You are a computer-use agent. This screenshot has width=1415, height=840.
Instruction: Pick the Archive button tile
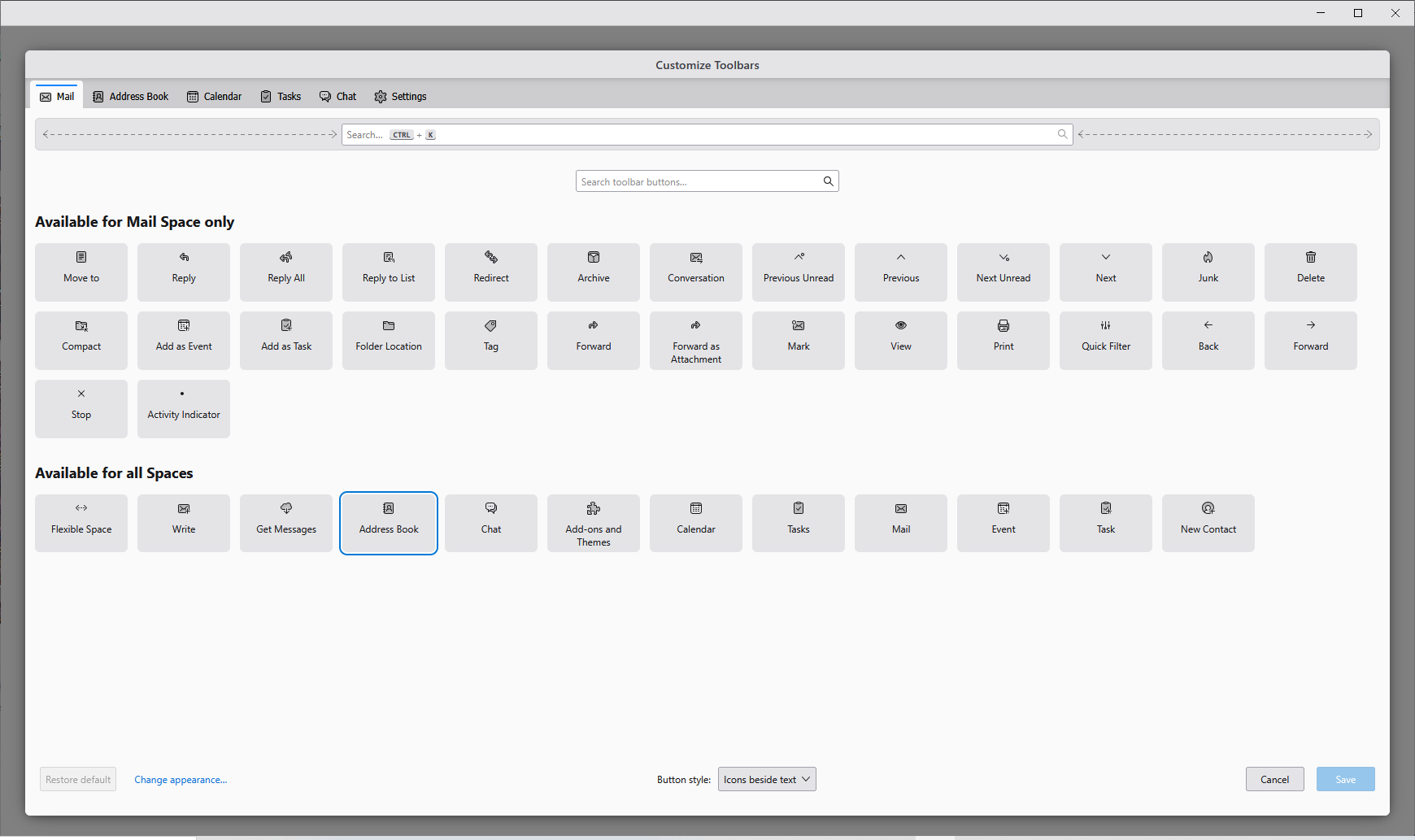[594, 272]
